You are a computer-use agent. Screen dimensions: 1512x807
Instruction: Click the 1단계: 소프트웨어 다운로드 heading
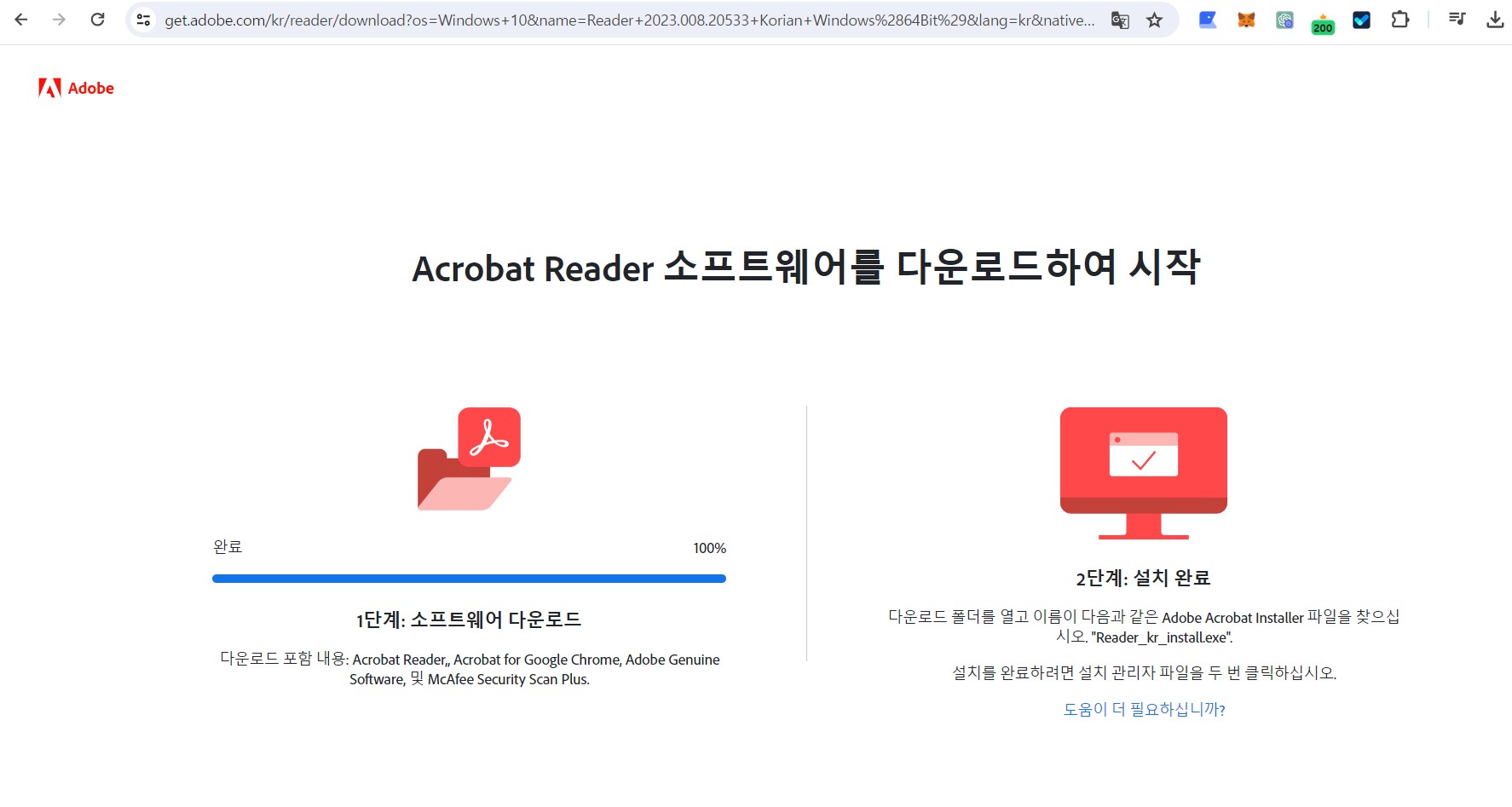(469, 620)
